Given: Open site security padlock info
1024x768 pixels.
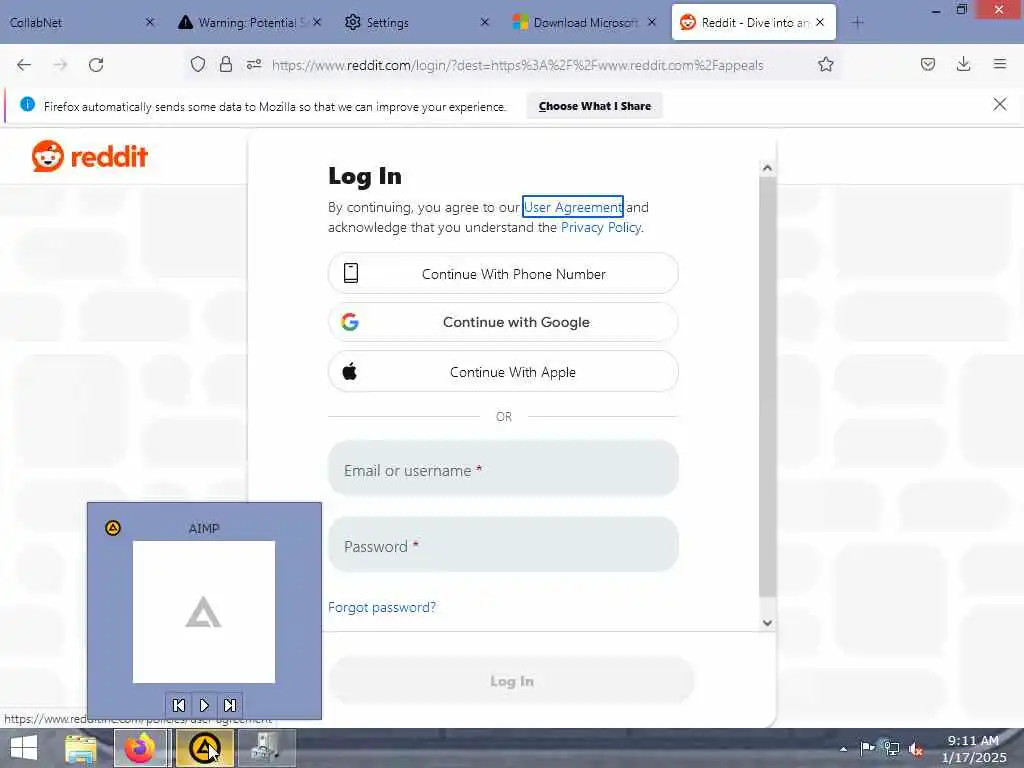Looking at the screenshot, I should [226, 64].
